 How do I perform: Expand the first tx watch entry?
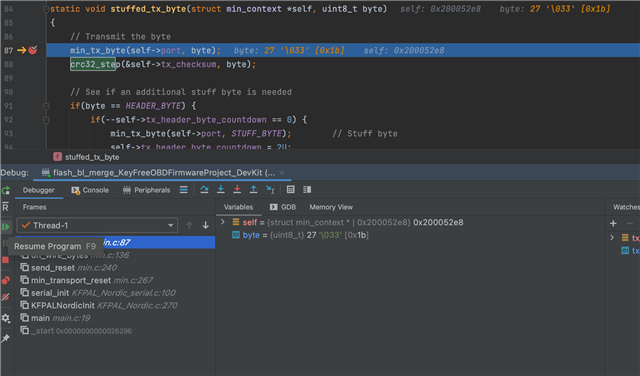tap(612, 237)
